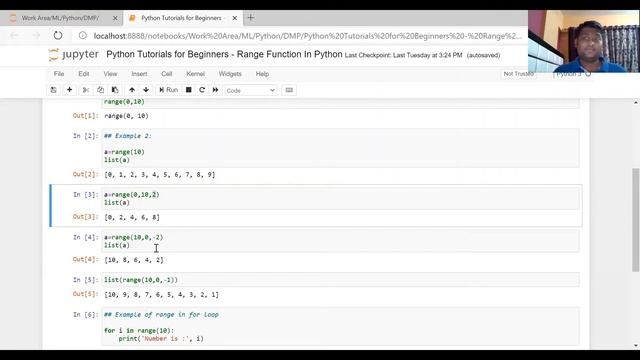Viewport: 640px width, 360px height.
Task: Click the Last Checkpoint status text
Action: (403, 55)
